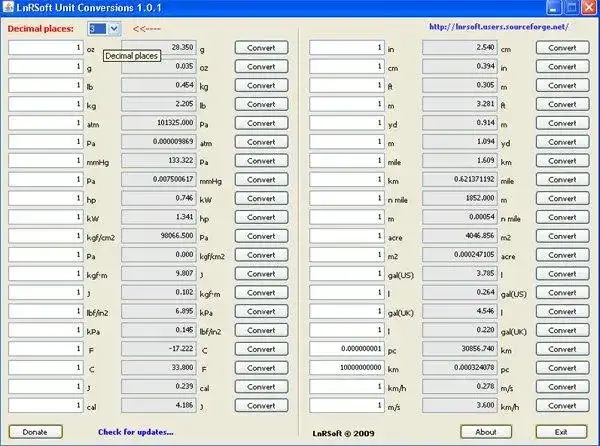
Task: Convert kW to hp
Action: point(261,217)
